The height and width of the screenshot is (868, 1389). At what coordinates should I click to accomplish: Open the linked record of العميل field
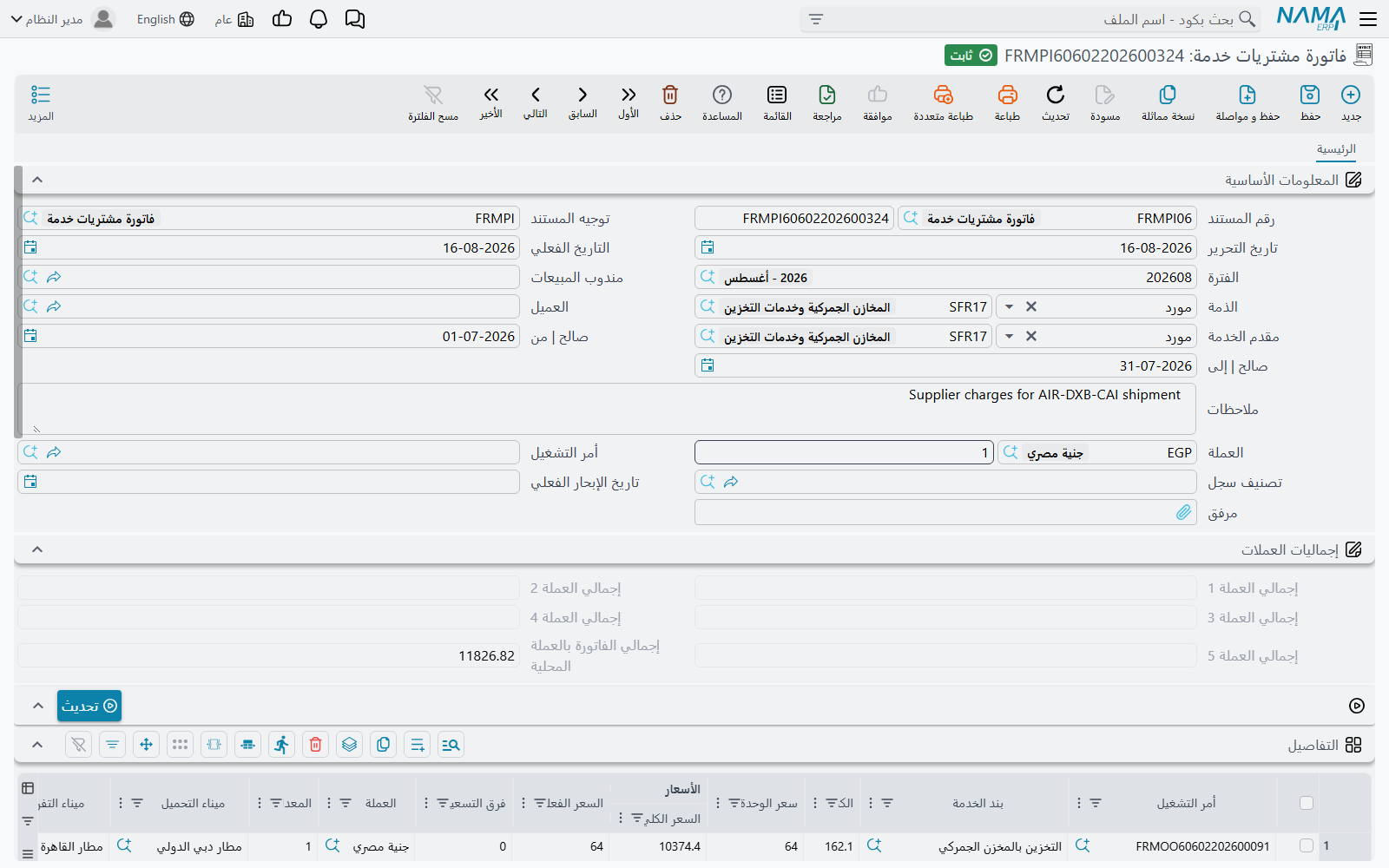coord(54,306)
